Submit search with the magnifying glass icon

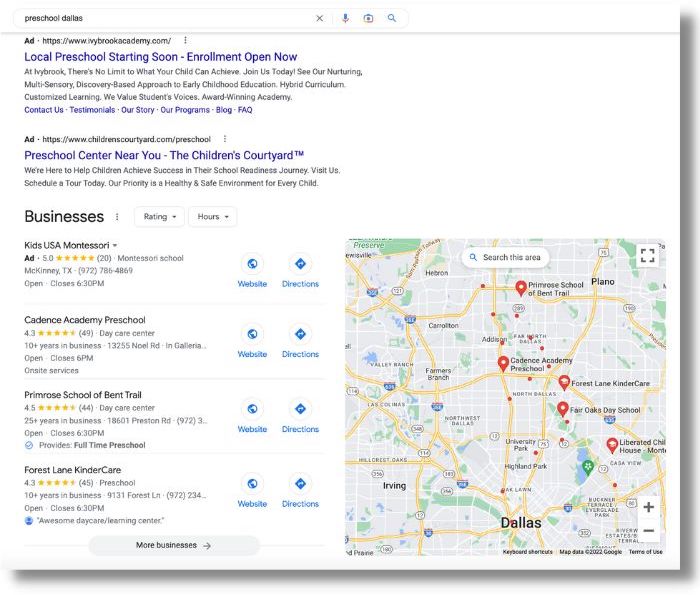(392, 18)
